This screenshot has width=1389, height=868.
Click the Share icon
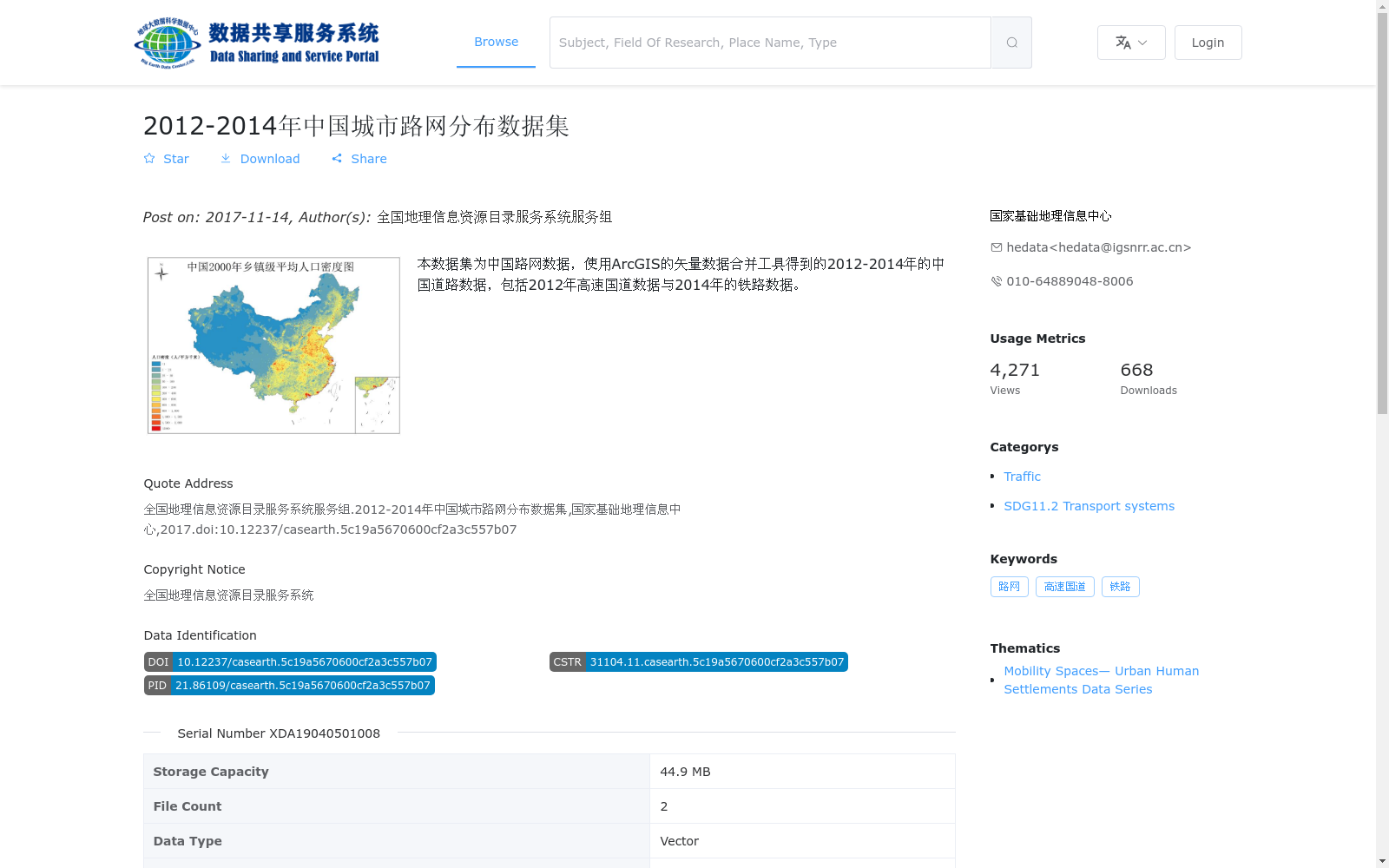click(x=337, y=159)
